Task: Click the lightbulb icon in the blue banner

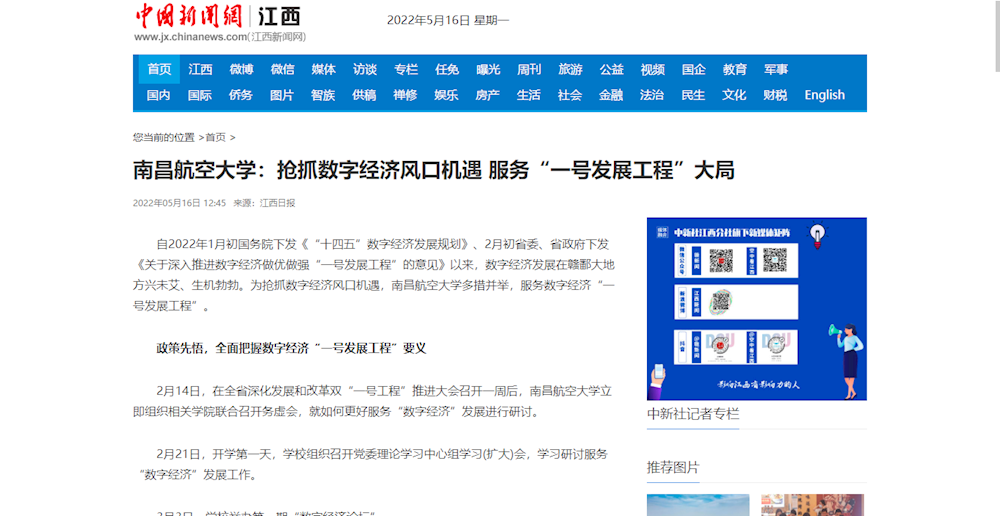Action: [x=818, y=236]
